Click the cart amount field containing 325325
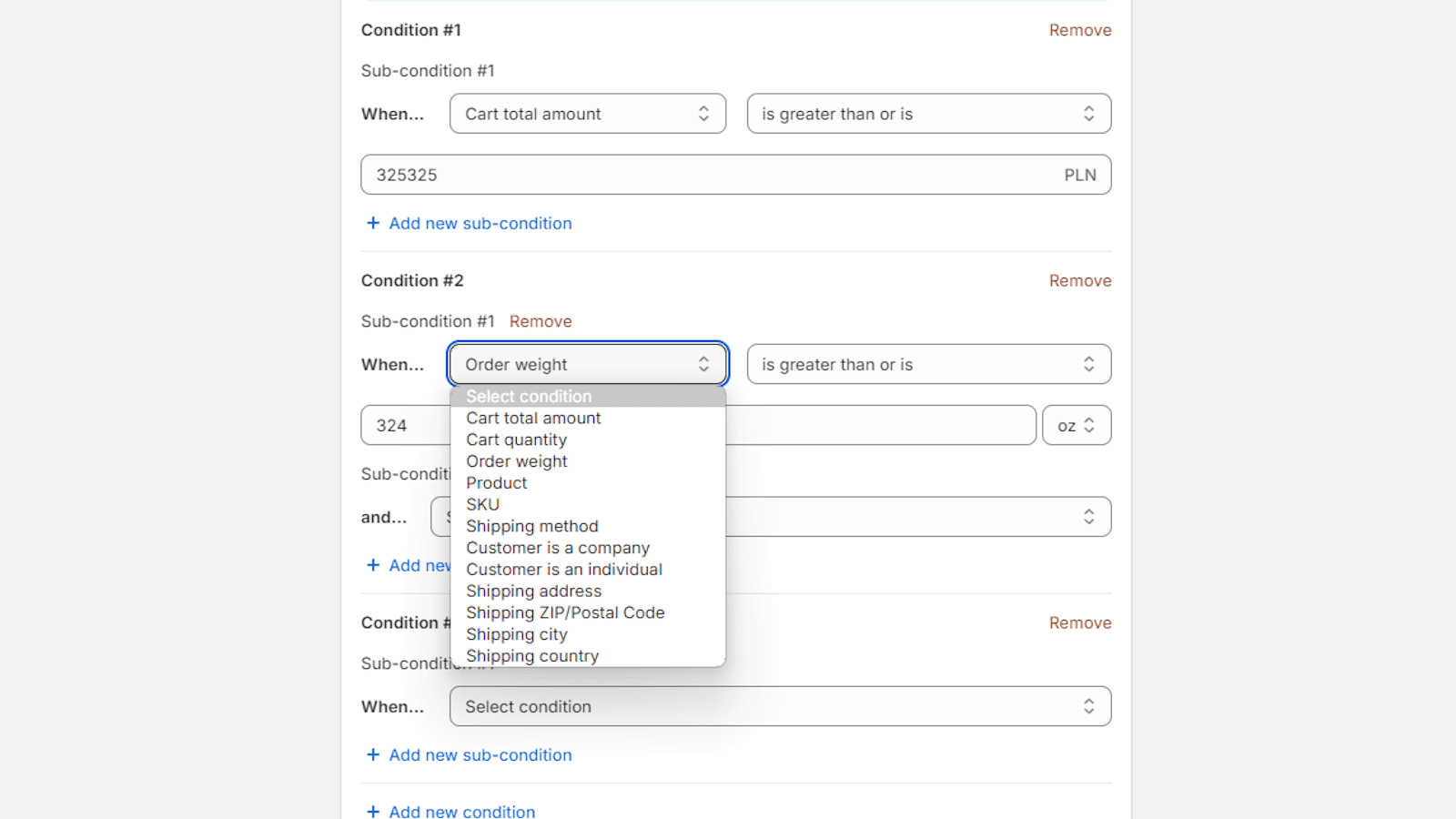The height and width of the screenshot is (819, 1456). pos(710,175)
